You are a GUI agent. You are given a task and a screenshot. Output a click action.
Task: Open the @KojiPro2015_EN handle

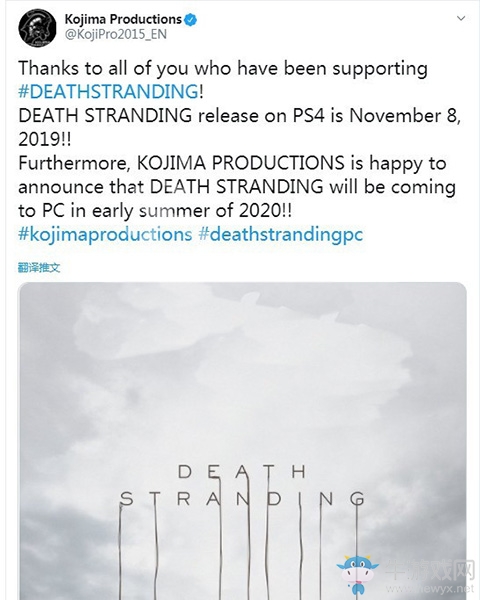[116, 34]
